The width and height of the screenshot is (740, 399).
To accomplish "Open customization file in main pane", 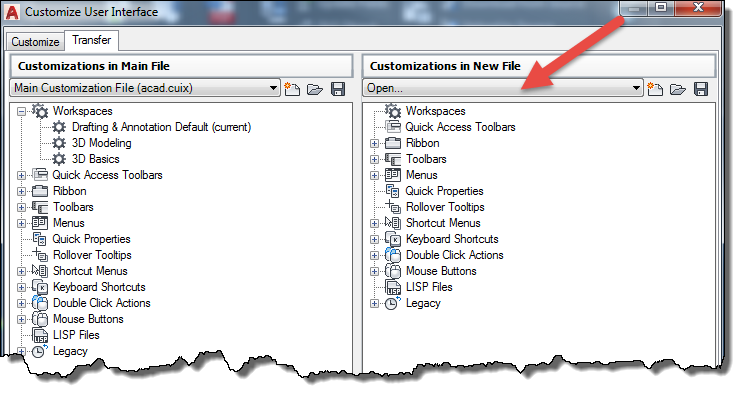I will [x=315, y=89].
